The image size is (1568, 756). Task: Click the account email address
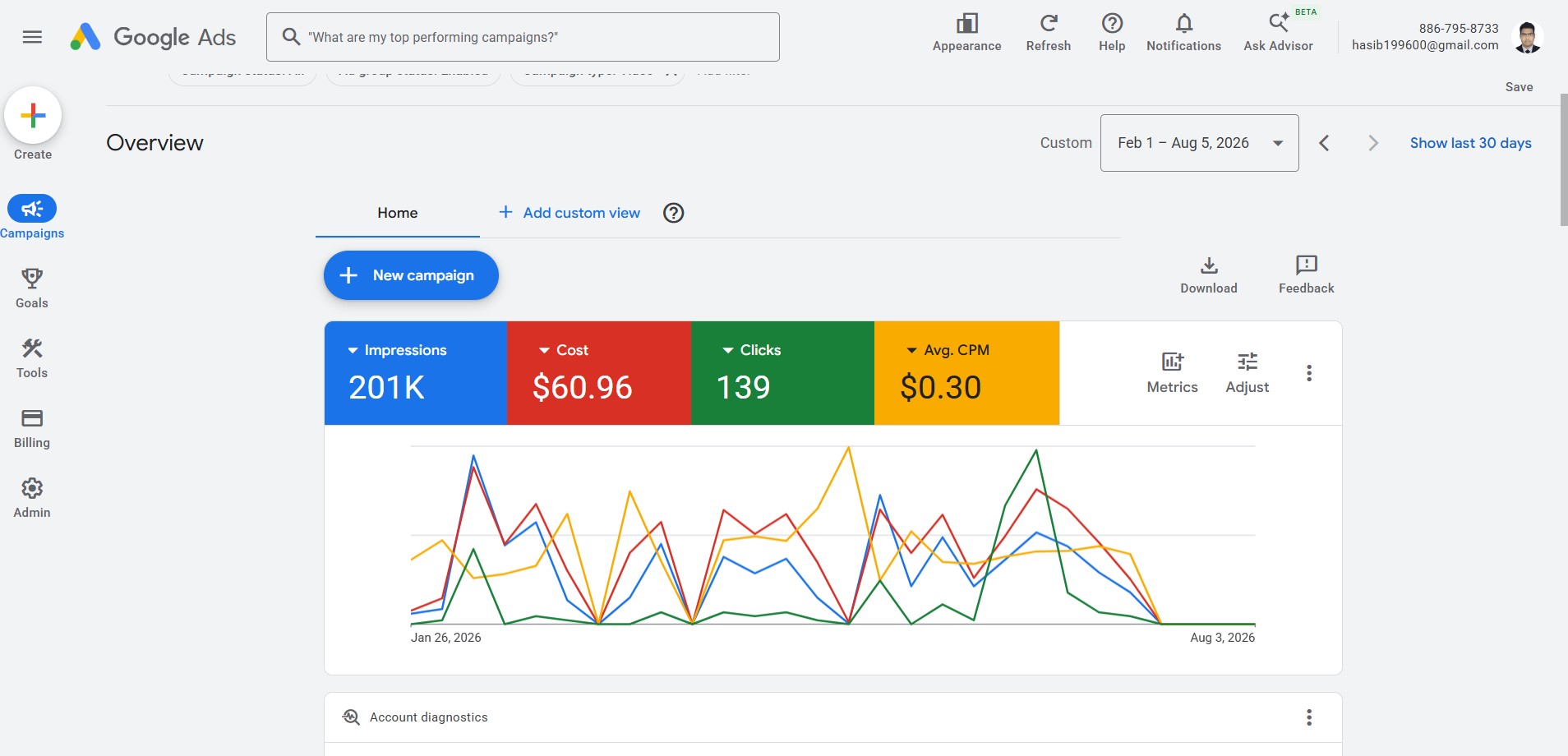[1425, 45]
